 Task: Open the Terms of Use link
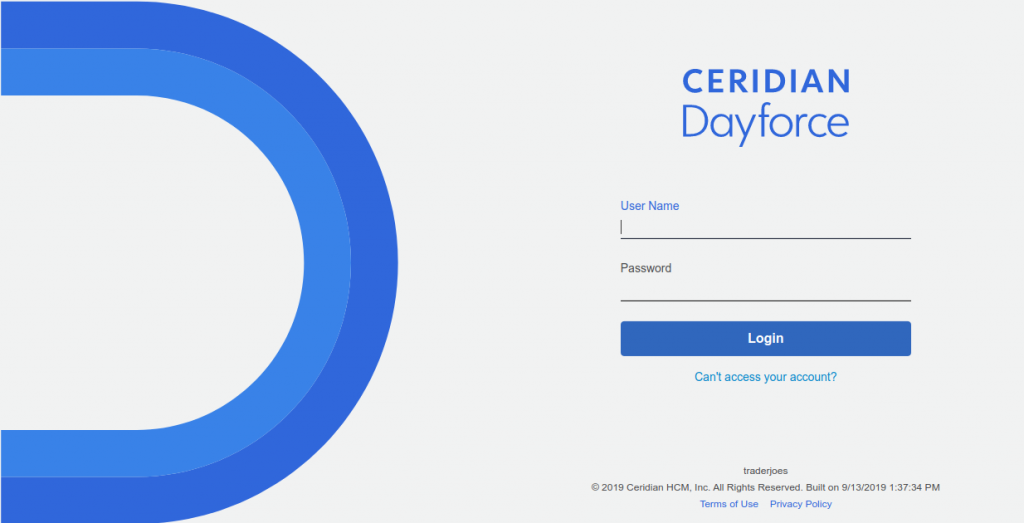tap(729, 504)
